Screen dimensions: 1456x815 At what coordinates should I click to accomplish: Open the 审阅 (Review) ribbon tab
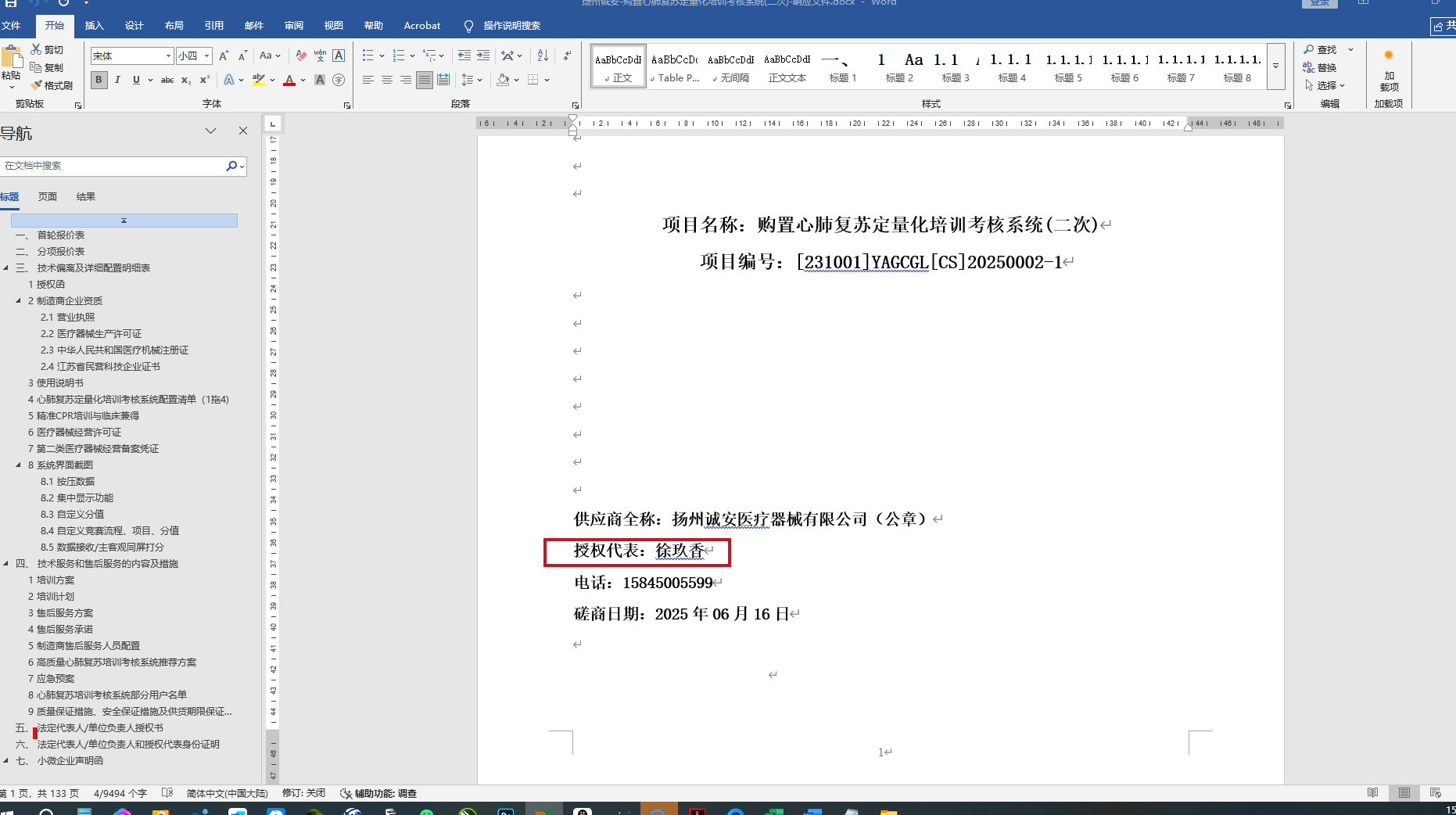[294, 26]
